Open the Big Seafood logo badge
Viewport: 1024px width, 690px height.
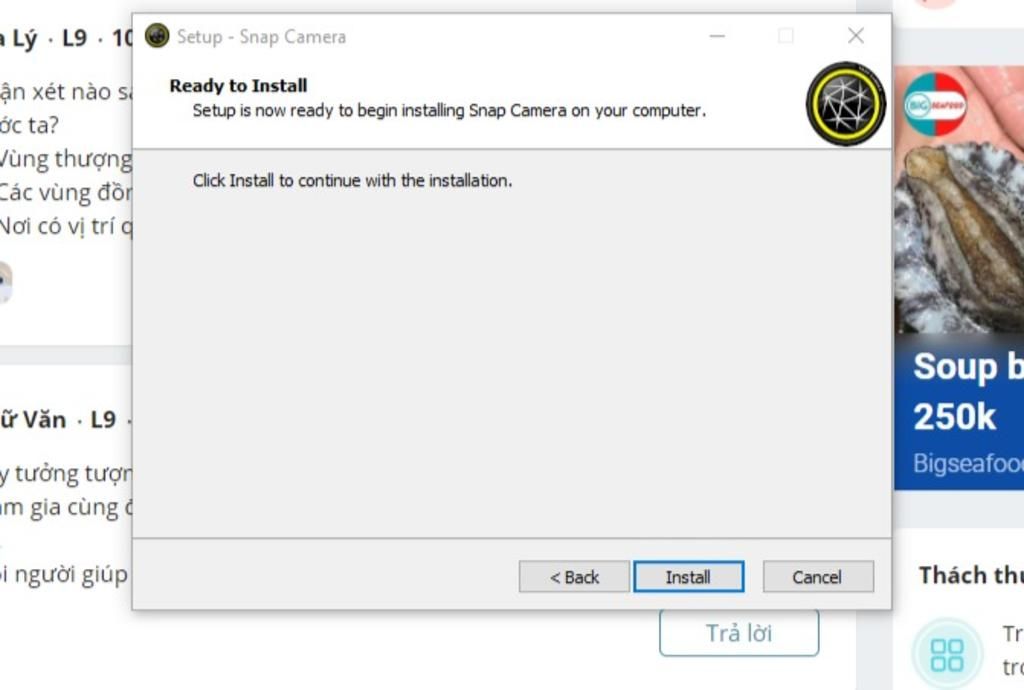(935, 104)
